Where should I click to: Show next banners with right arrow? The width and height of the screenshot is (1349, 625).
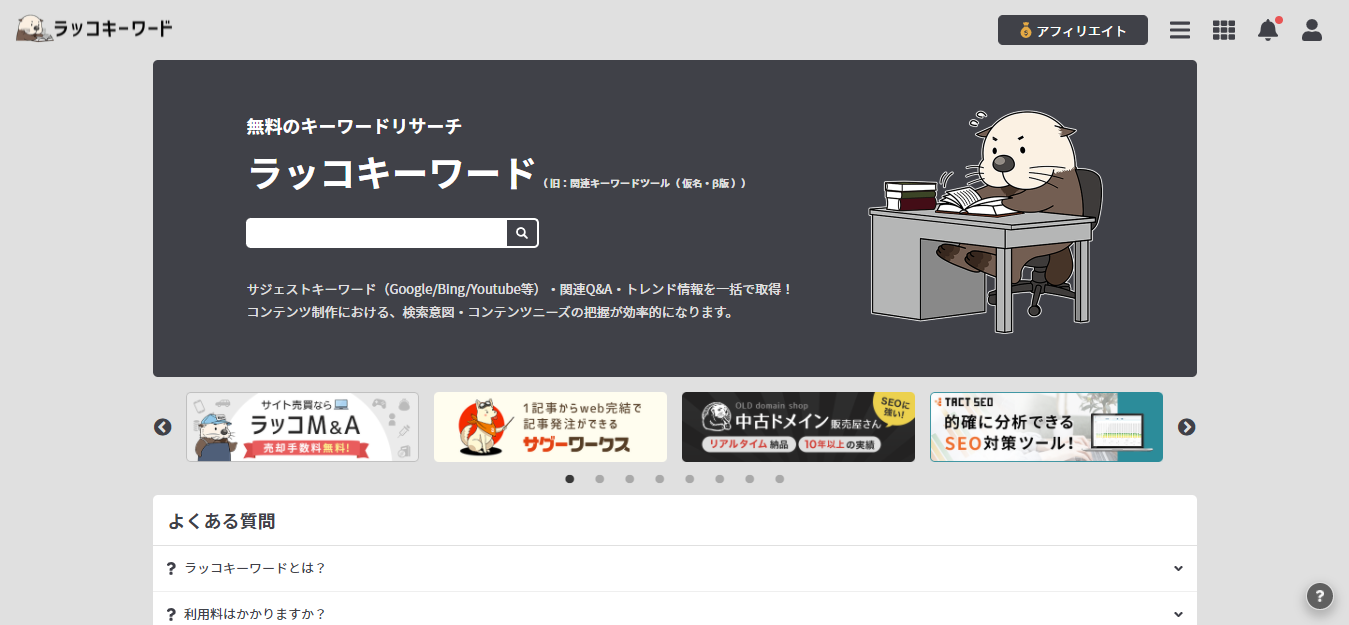click(x=1186, y=427)
